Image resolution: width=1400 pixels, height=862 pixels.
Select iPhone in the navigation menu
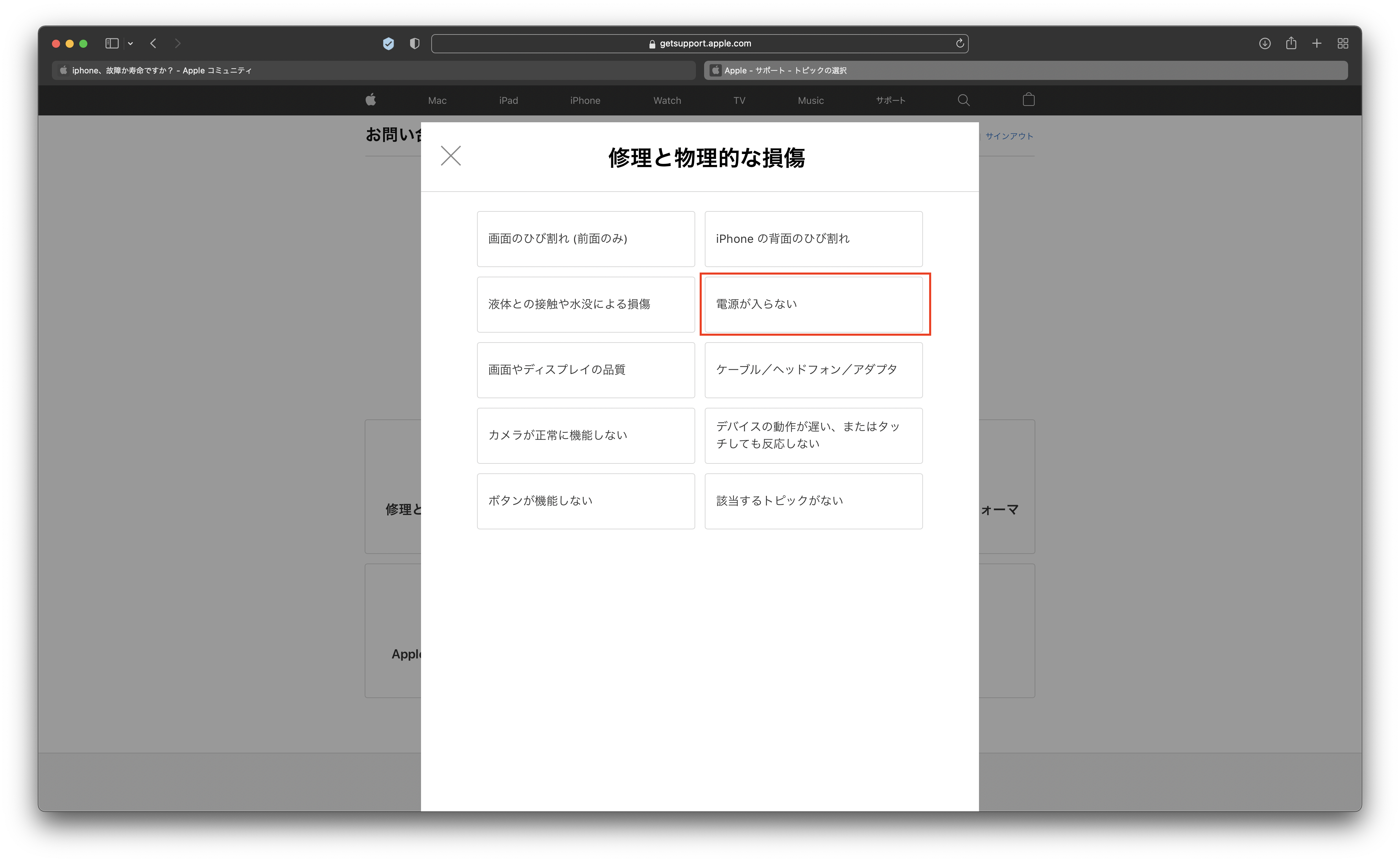585,100
